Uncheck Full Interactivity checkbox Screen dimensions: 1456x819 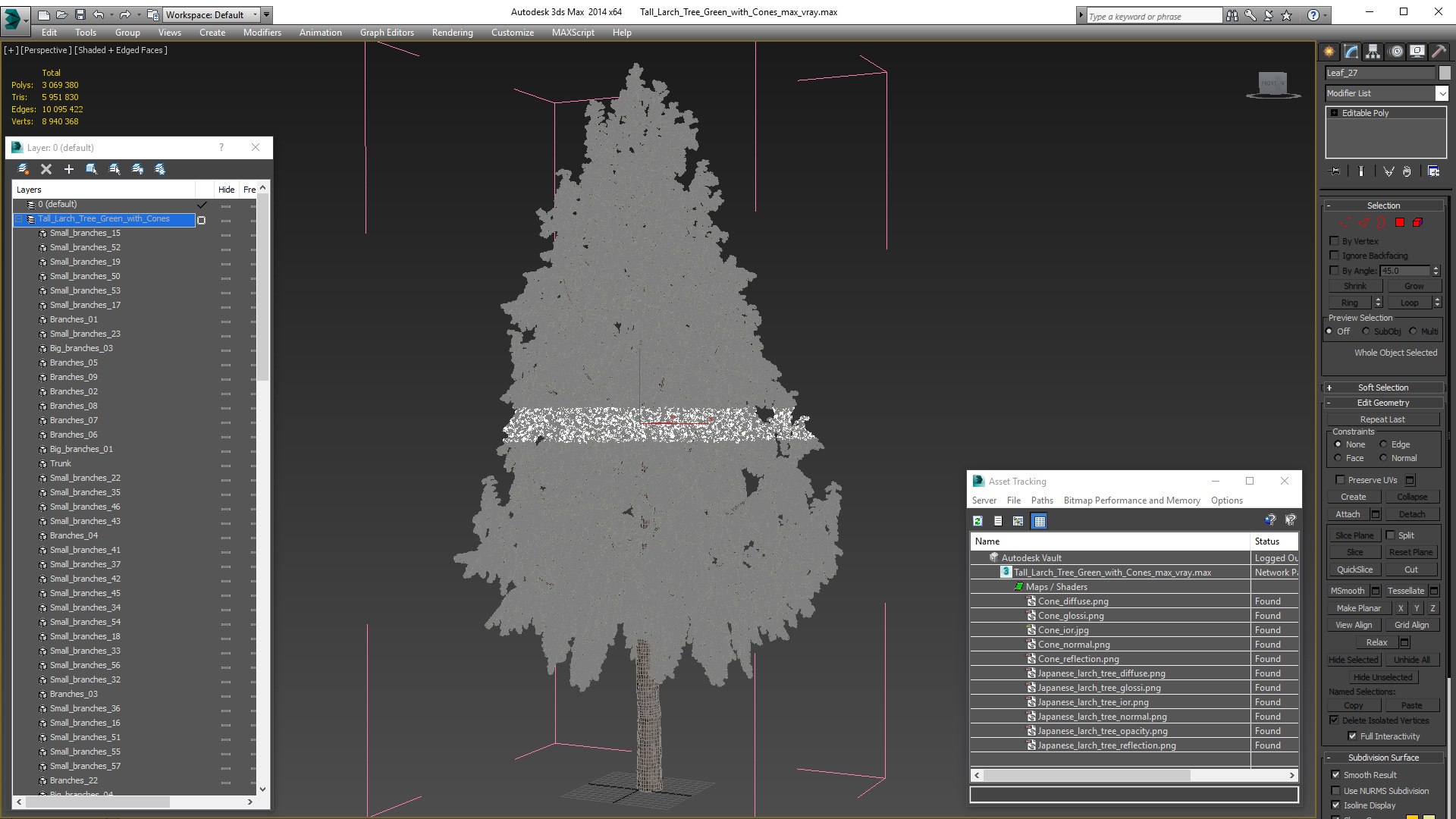1352,736
